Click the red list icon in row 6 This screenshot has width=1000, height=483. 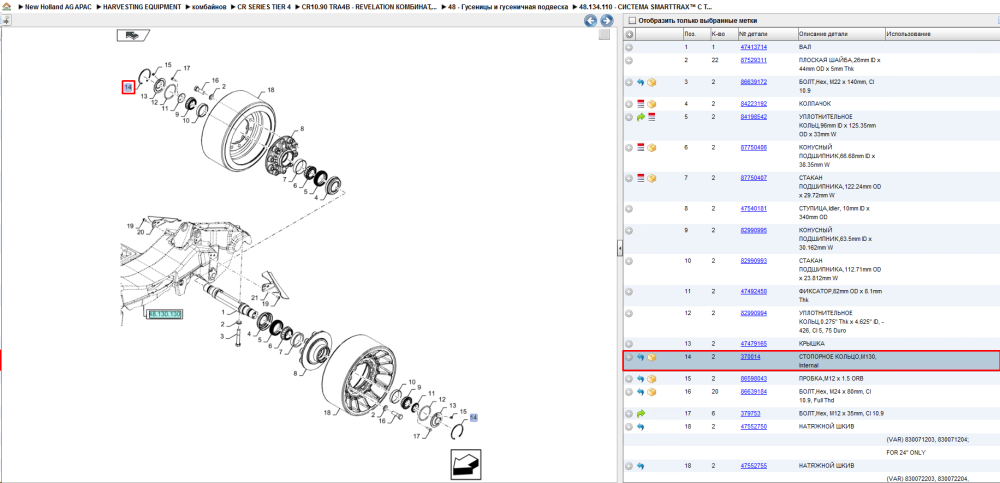tap(641, 147)
